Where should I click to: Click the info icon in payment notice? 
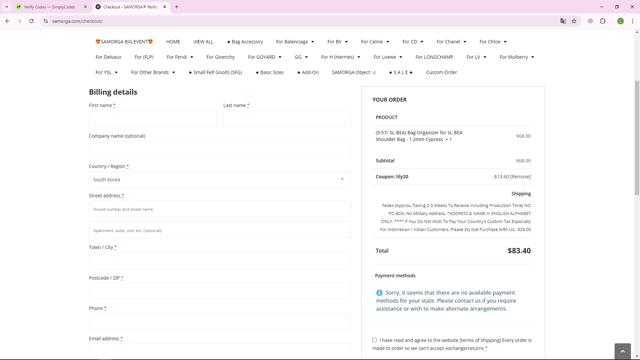pyautogui.click(x=379, y=293)
